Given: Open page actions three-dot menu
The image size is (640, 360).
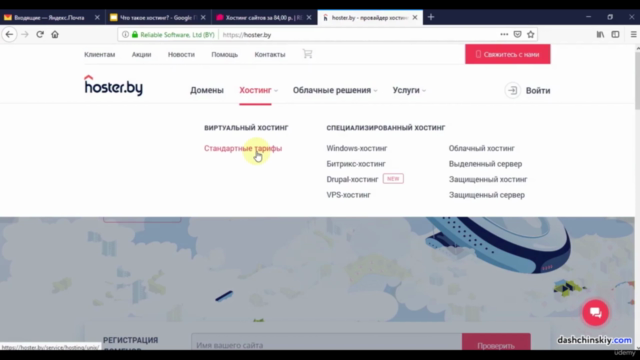Looking at the screenshot, I should point(504,35).
